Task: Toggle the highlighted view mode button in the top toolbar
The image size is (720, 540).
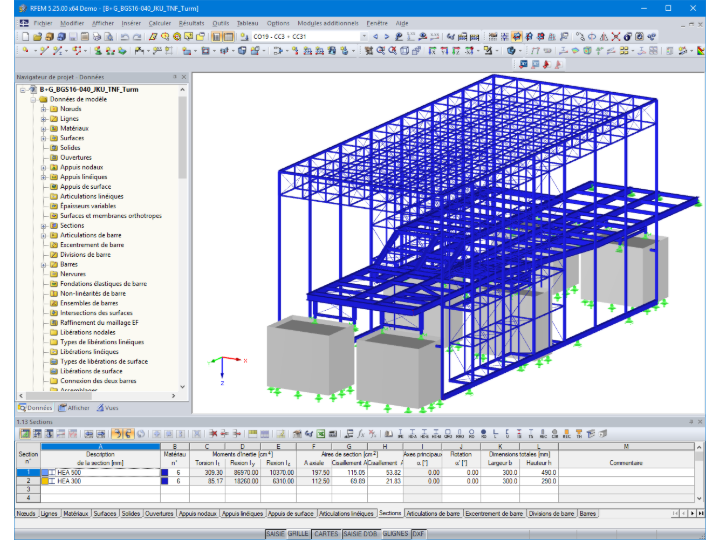Action: point(517,37)
